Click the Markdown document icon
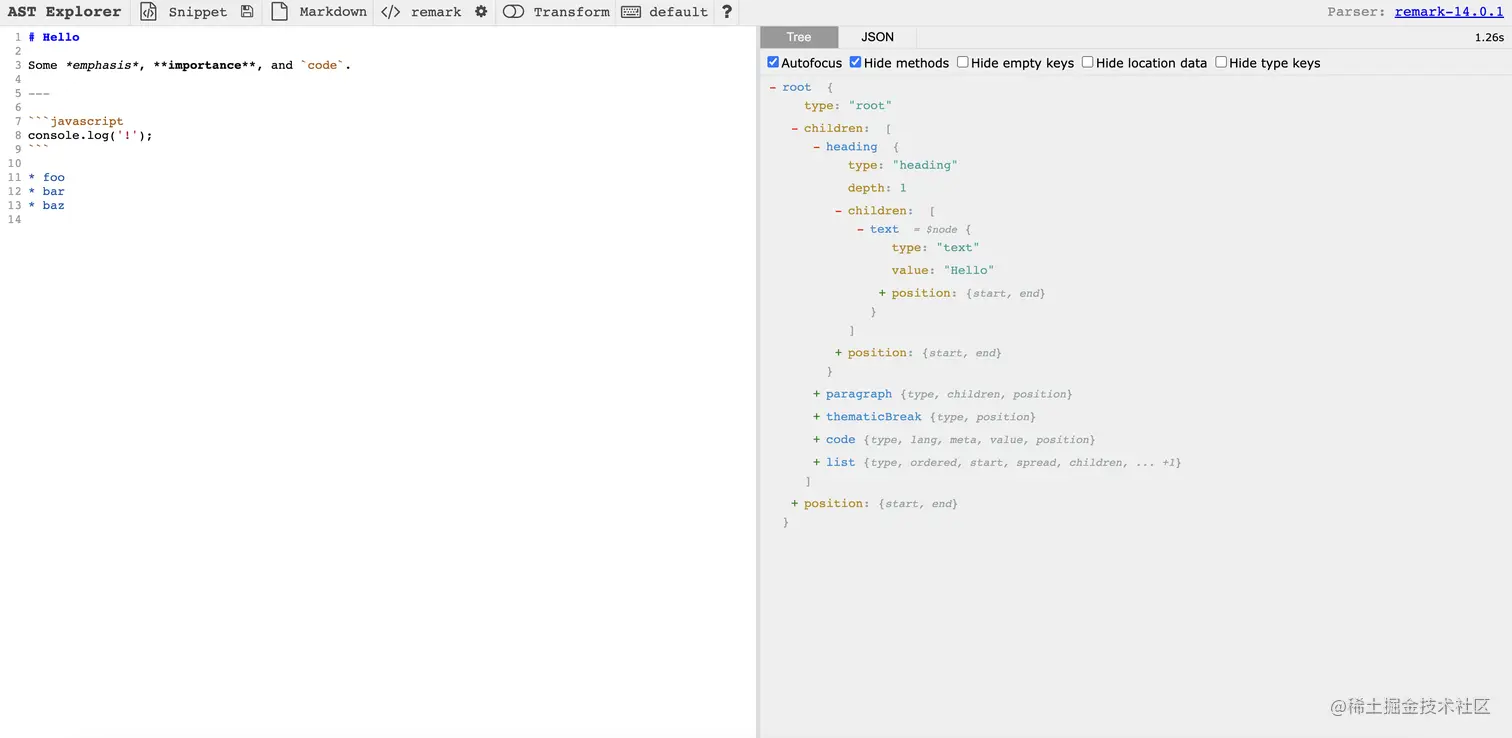This screenshot has width=1512, height=738. tap(280, 12)
